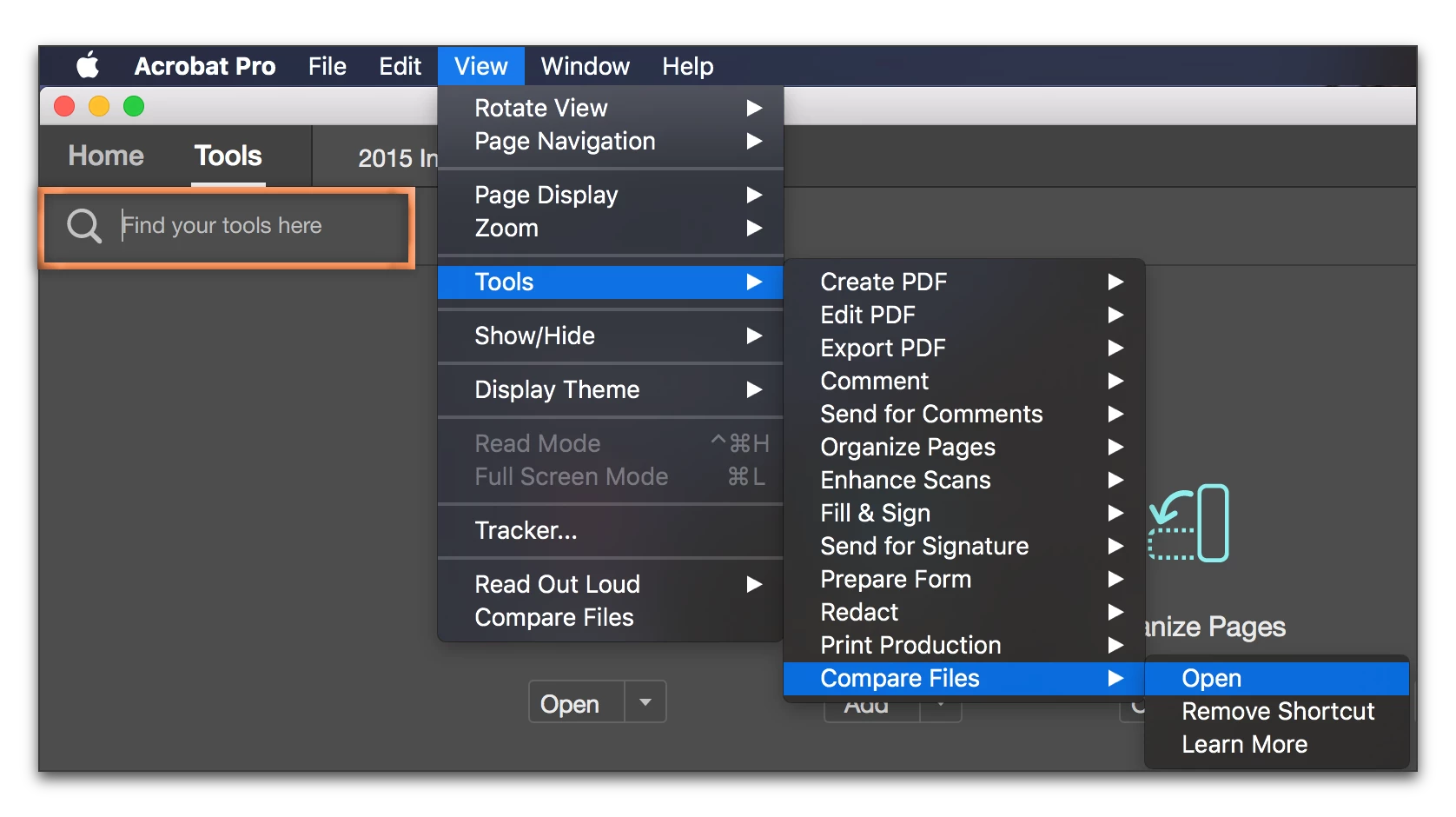This screenshot has height=817, width=1456.
Task: Open the Print Production submenu
Action: 964,645
